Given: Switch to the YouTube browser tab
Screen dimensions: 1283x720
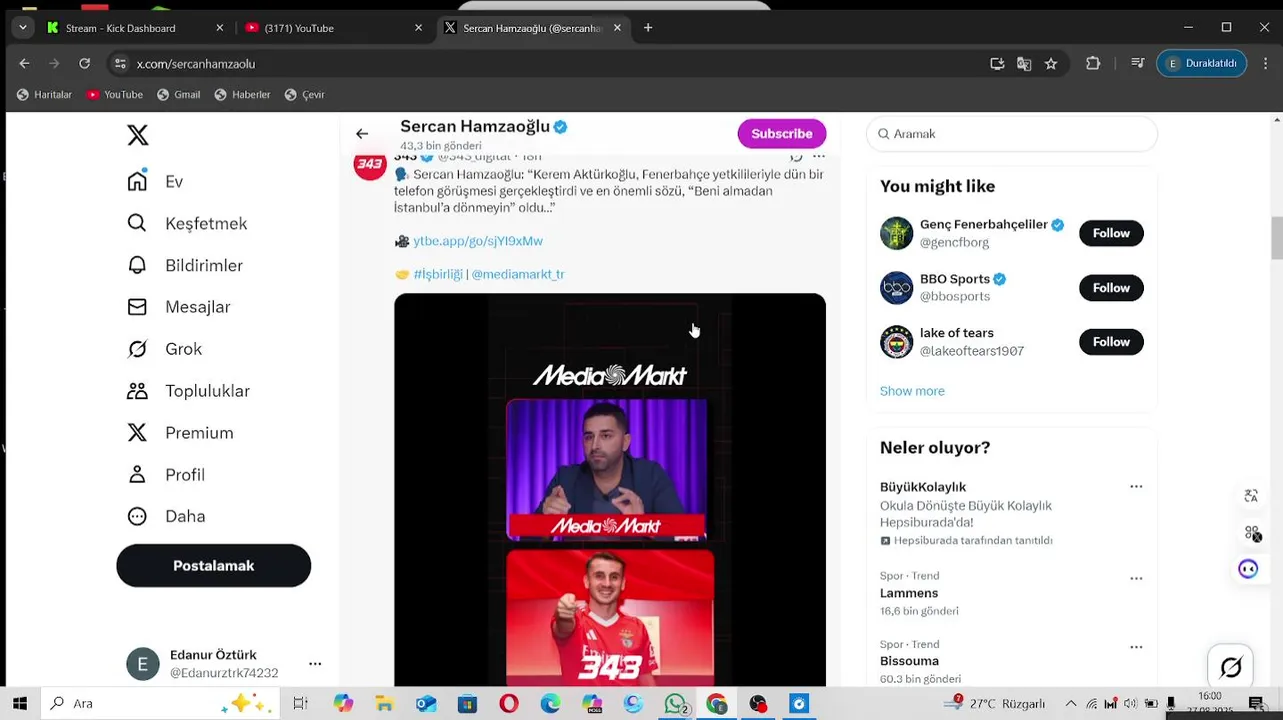Looking at the screenshot, I should coord(331,28).
